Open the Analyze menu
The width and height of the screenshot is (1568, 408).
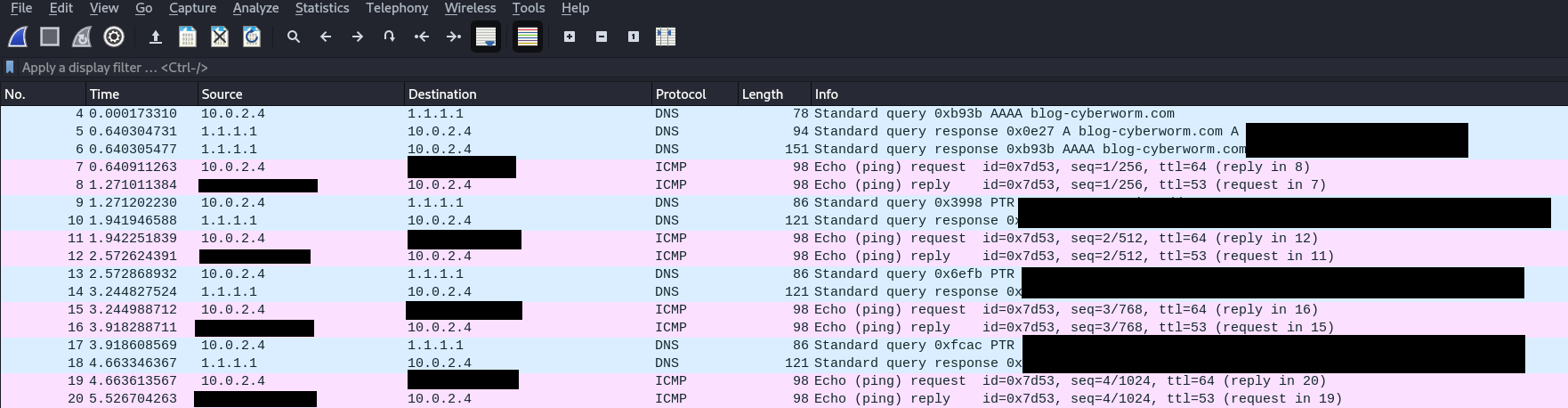coord(255,8)
